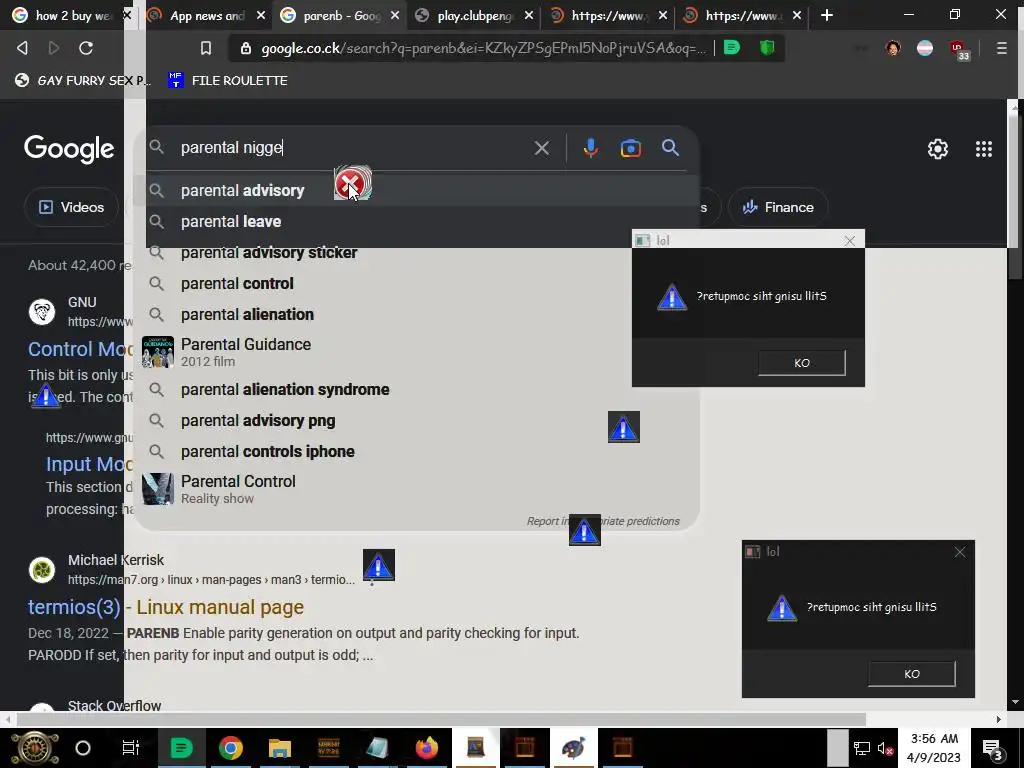Screen dimensions: 1024x768
Task: Open Task View from the taskbar
Action: coord(131,748)
